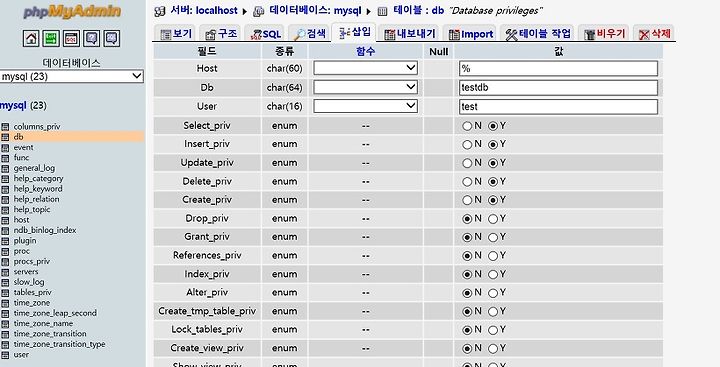
Task: Click the 데이터베이스: mysql breadcrumb link
Action: 315,11
